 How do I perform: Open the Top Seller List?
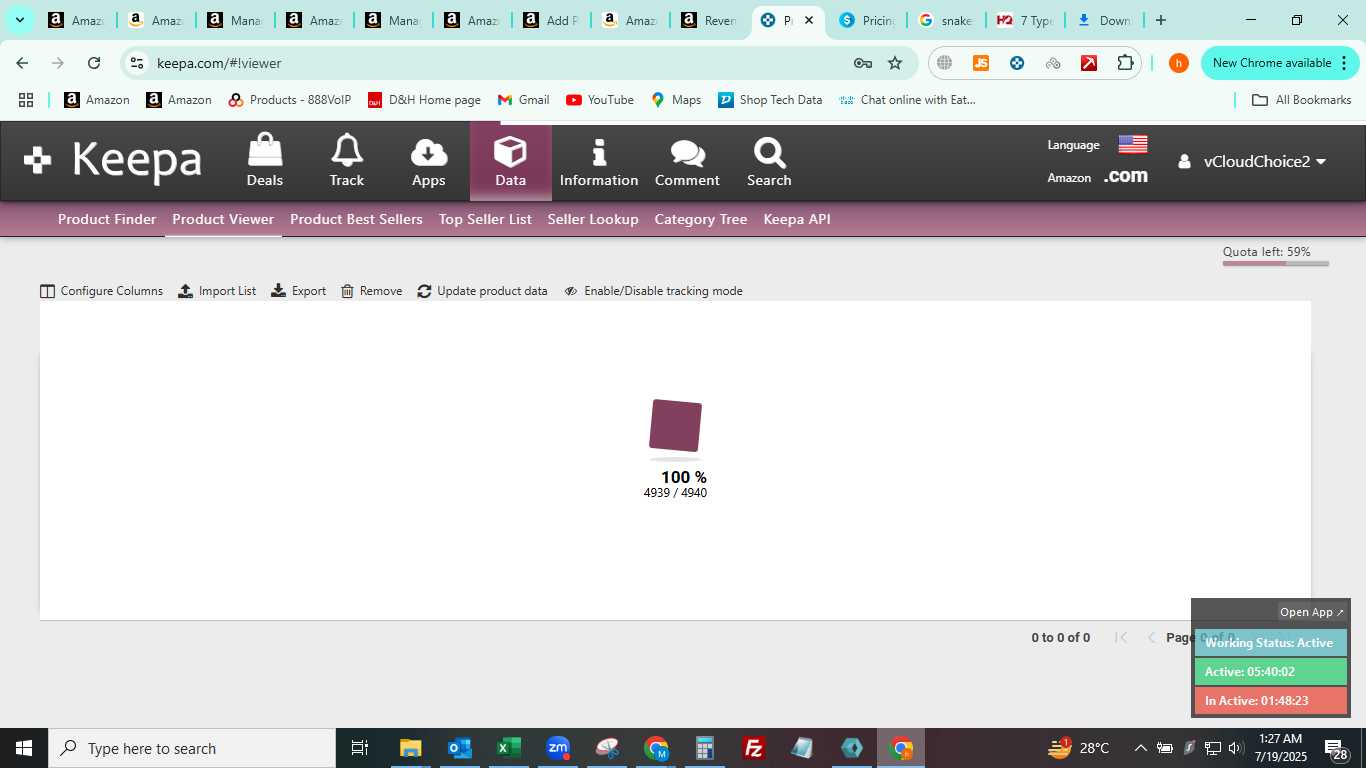pyautogui.click(x=485, y=219)
